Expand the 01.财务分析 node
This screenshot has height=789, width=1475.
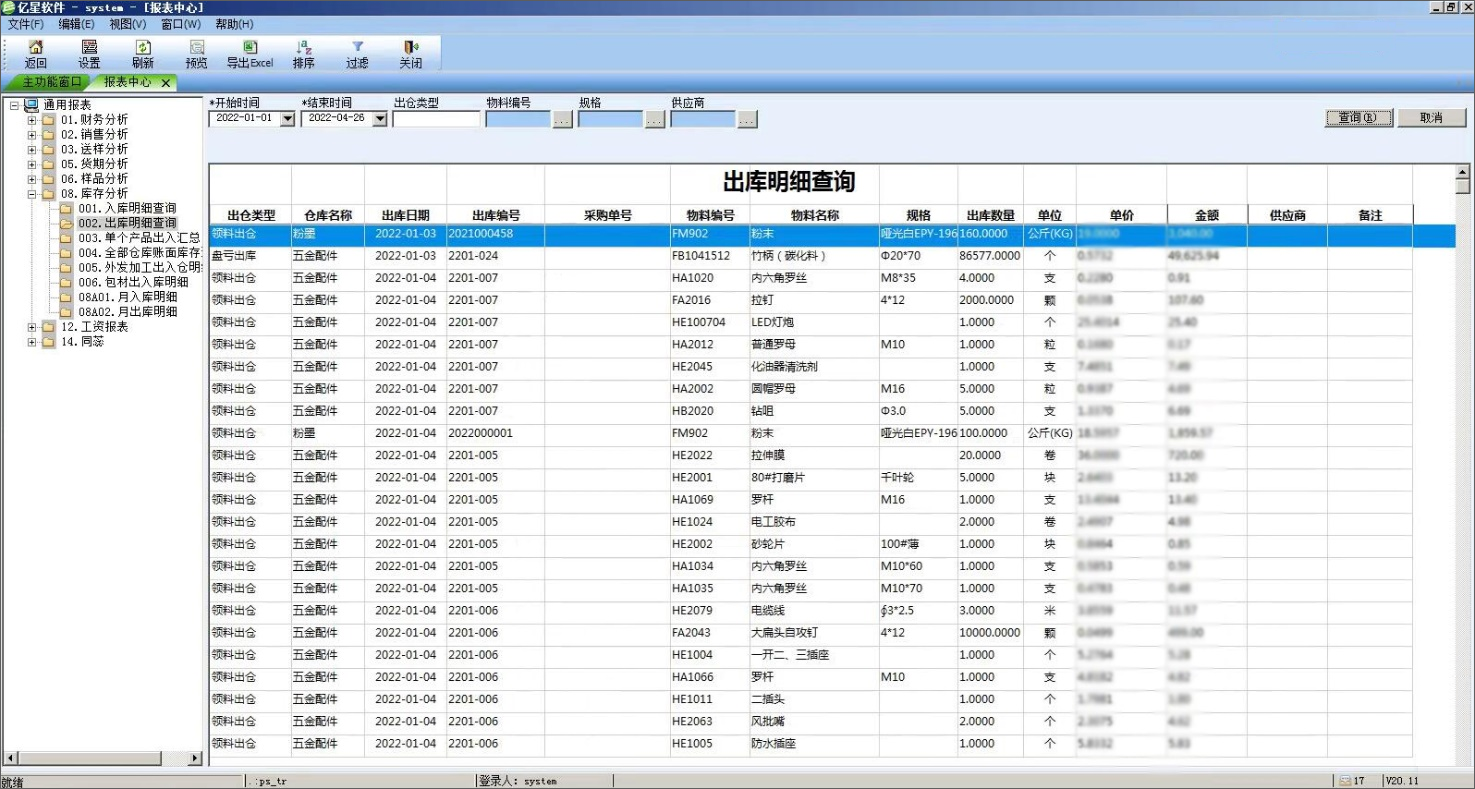point(31,120)
